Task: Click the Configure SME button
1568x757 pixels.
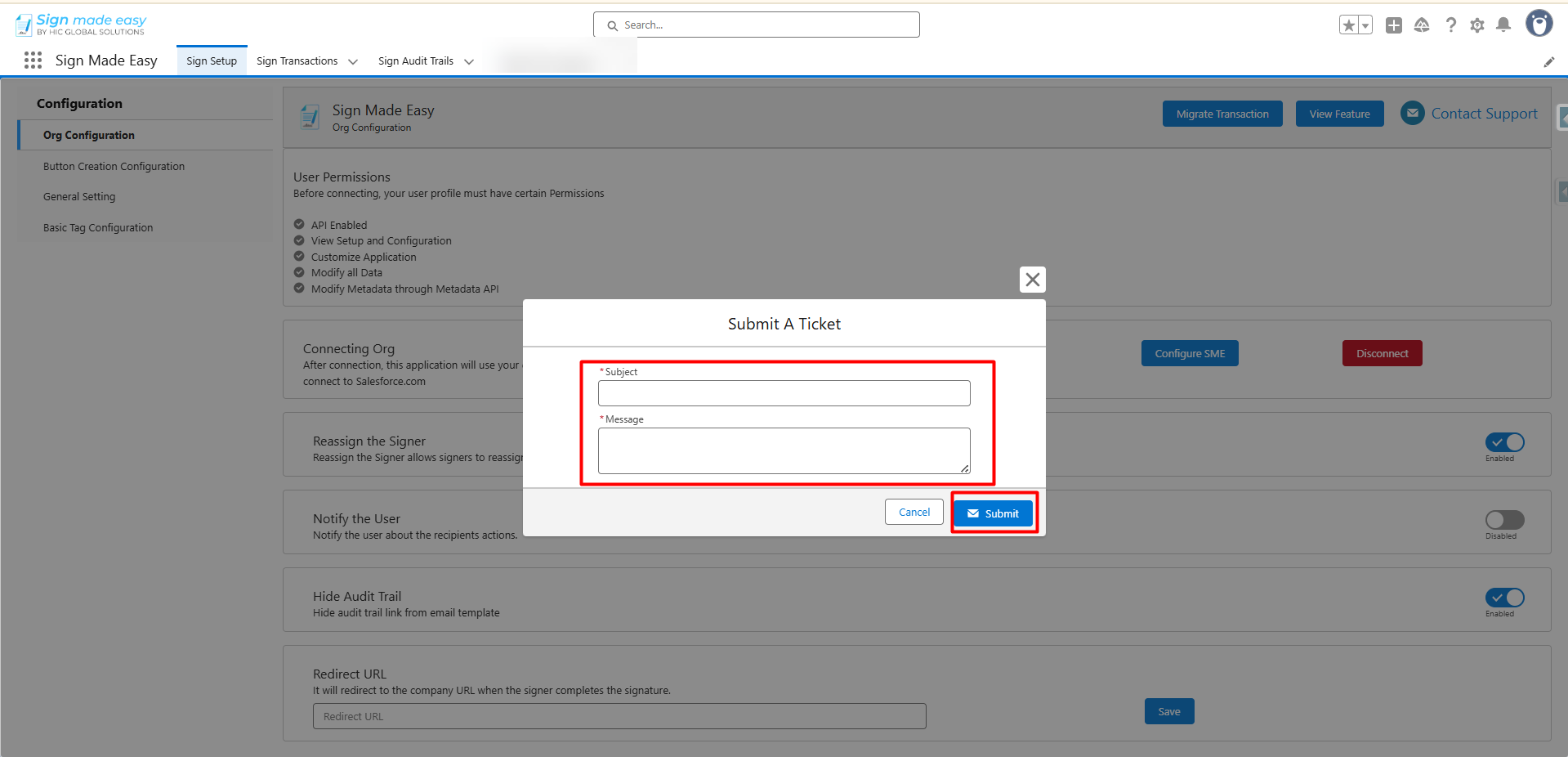Action: [x=1190, y=353]
